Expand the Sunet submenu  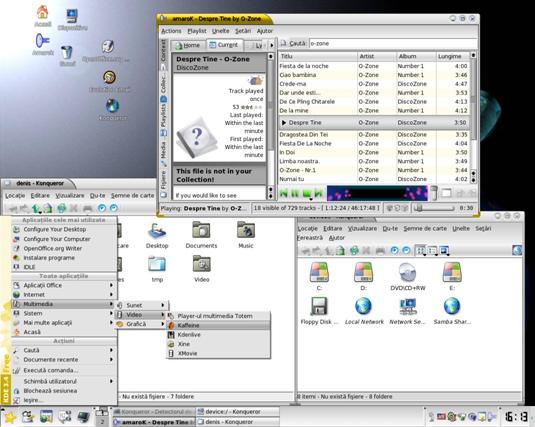click(141, 305)
